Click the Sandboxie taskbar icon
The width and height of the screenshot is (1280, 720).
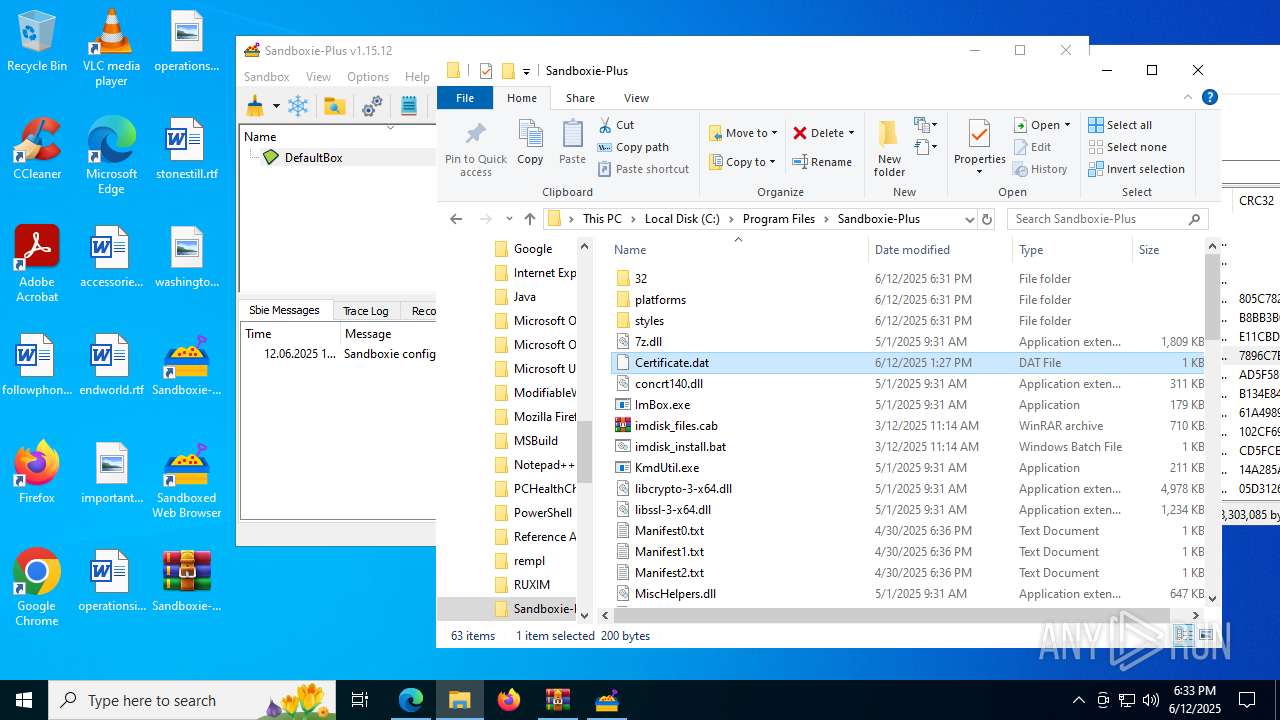tap(606, 700)
